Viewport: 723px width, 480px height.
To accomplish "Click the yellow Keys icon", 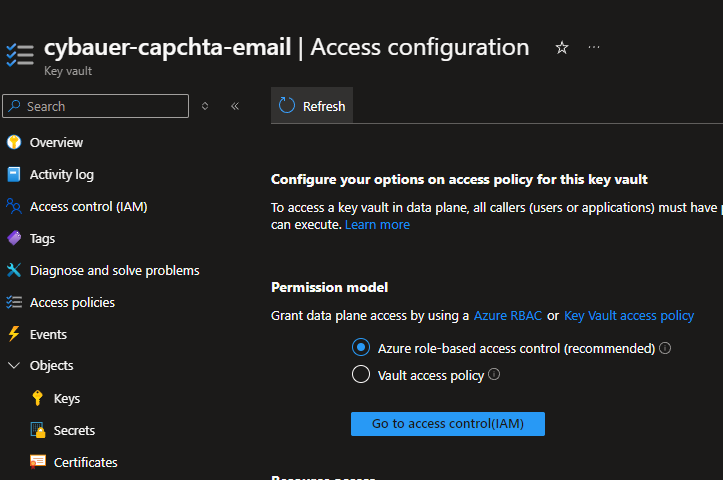I will pos(38,398).
